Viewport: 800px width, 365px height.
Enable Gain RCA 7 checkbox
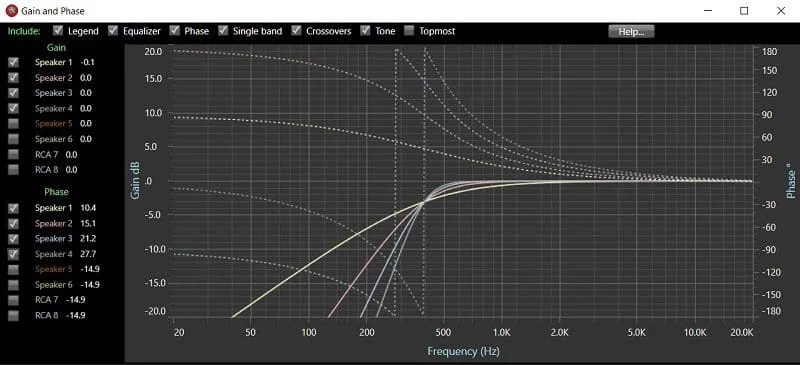click(x=13, y=154)
